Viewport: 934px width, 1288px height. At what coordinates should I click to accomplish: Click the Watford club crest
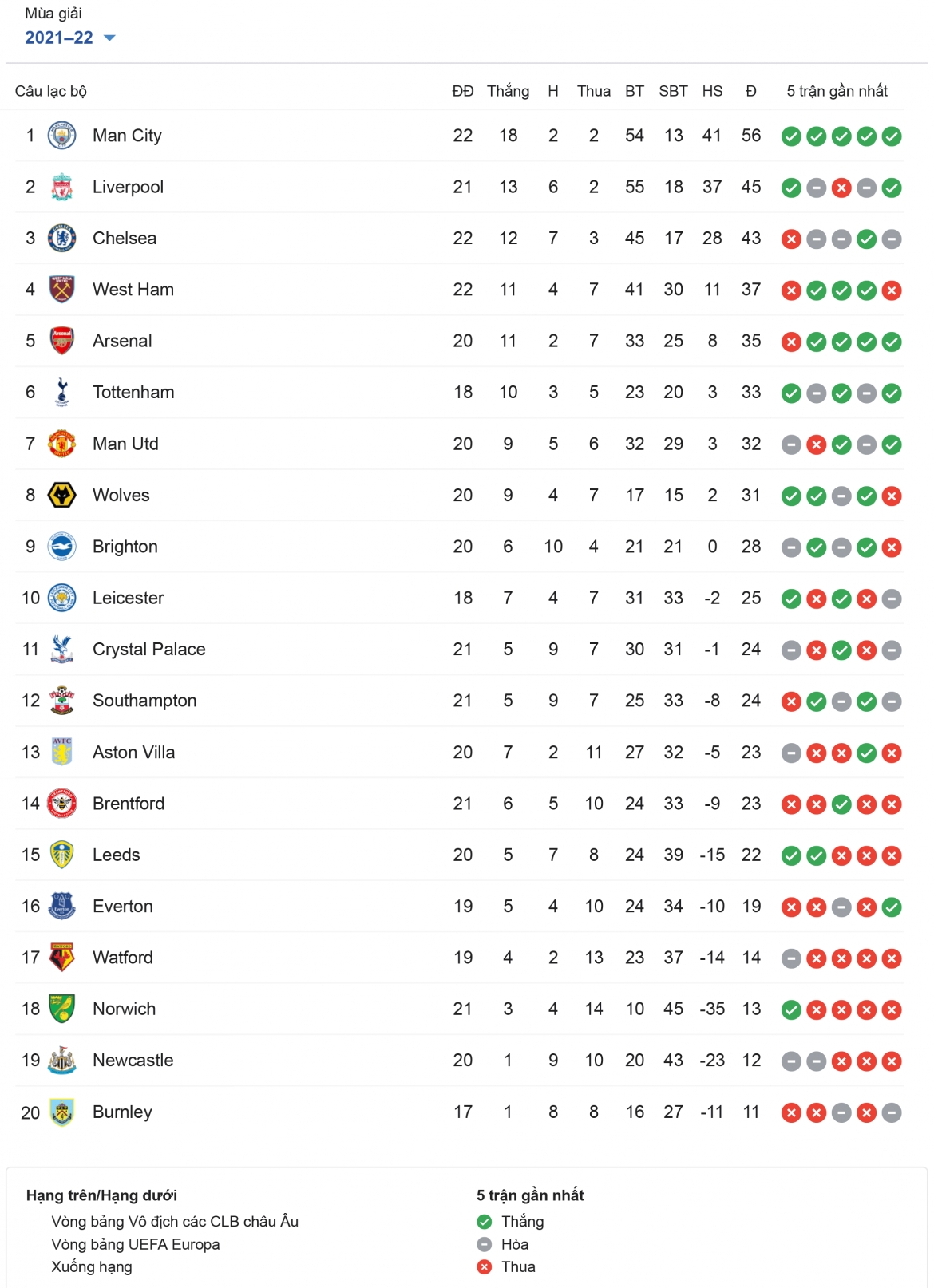(61, 958)
